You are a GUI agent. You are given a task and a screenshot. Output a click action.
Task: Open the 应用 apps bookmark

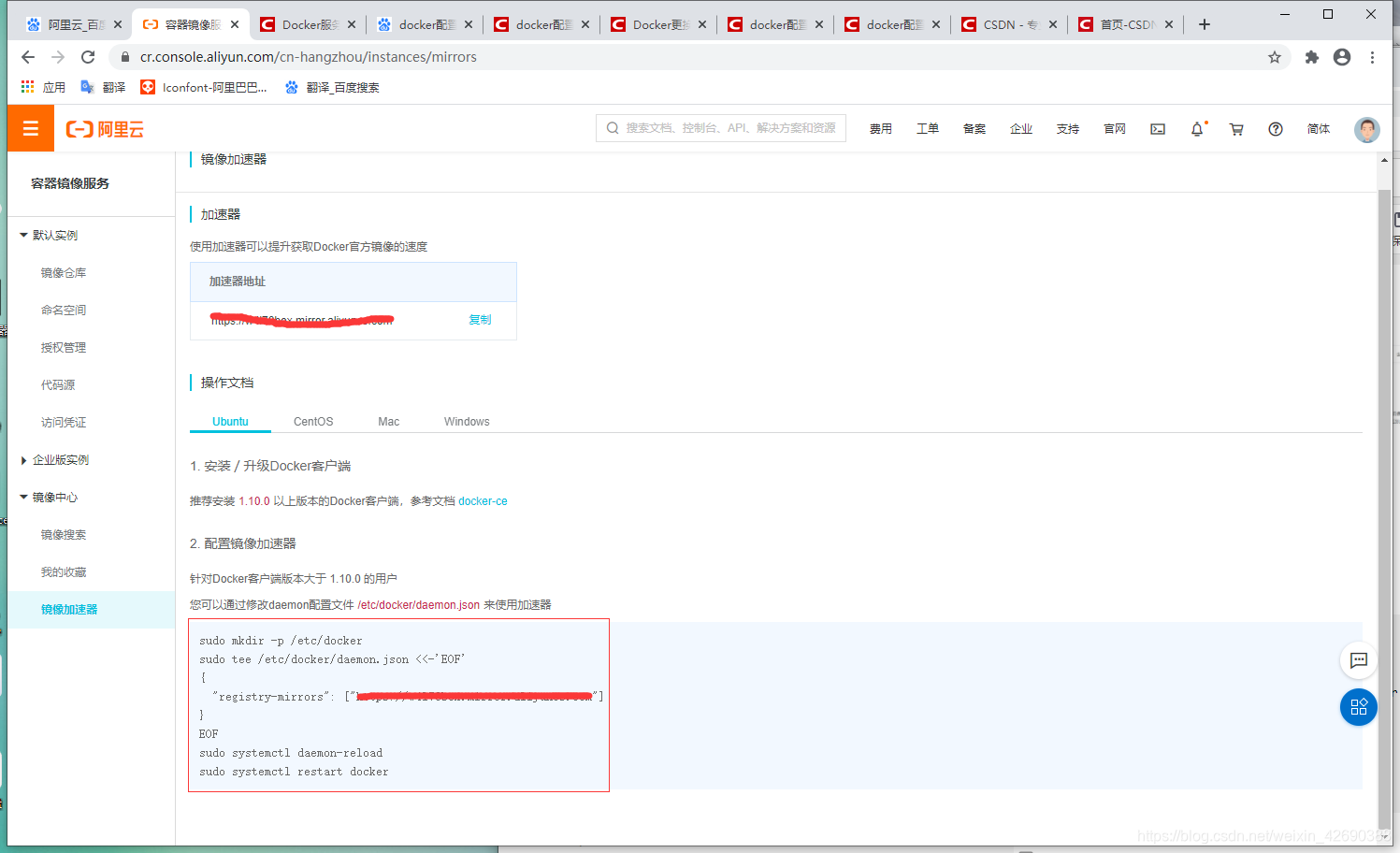point(43,87)
